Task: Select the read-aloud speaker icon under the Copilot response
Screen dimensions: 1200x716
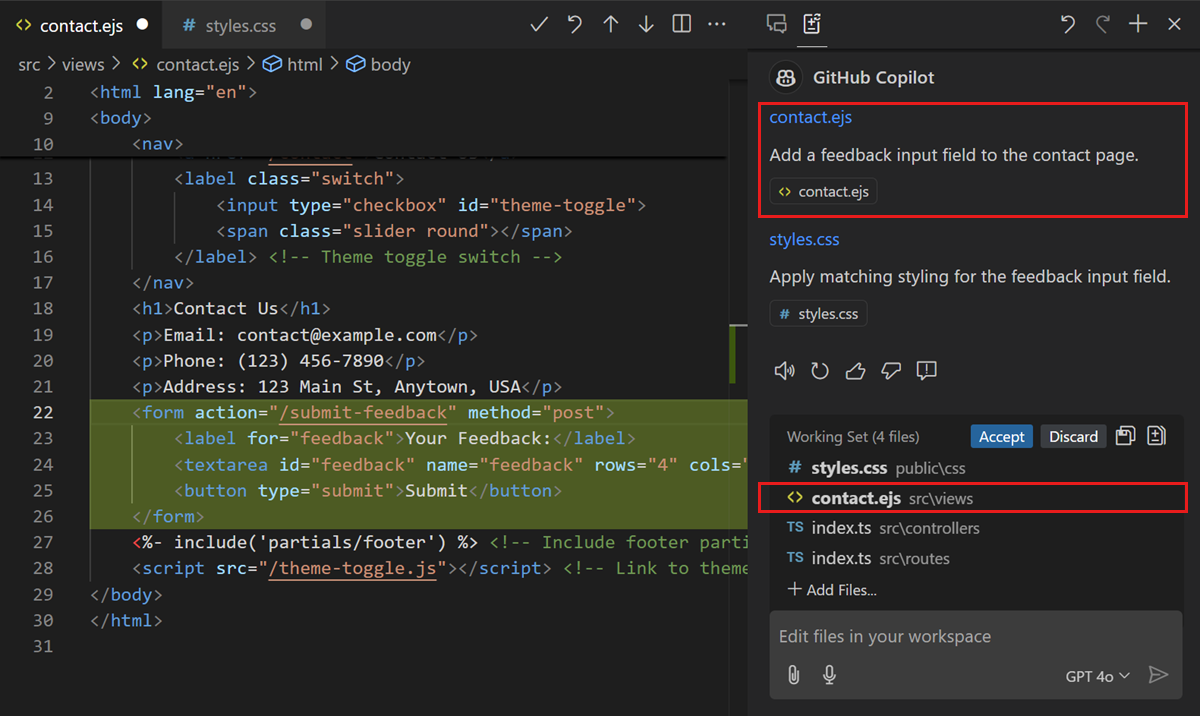Action: [x=785, y=370]
